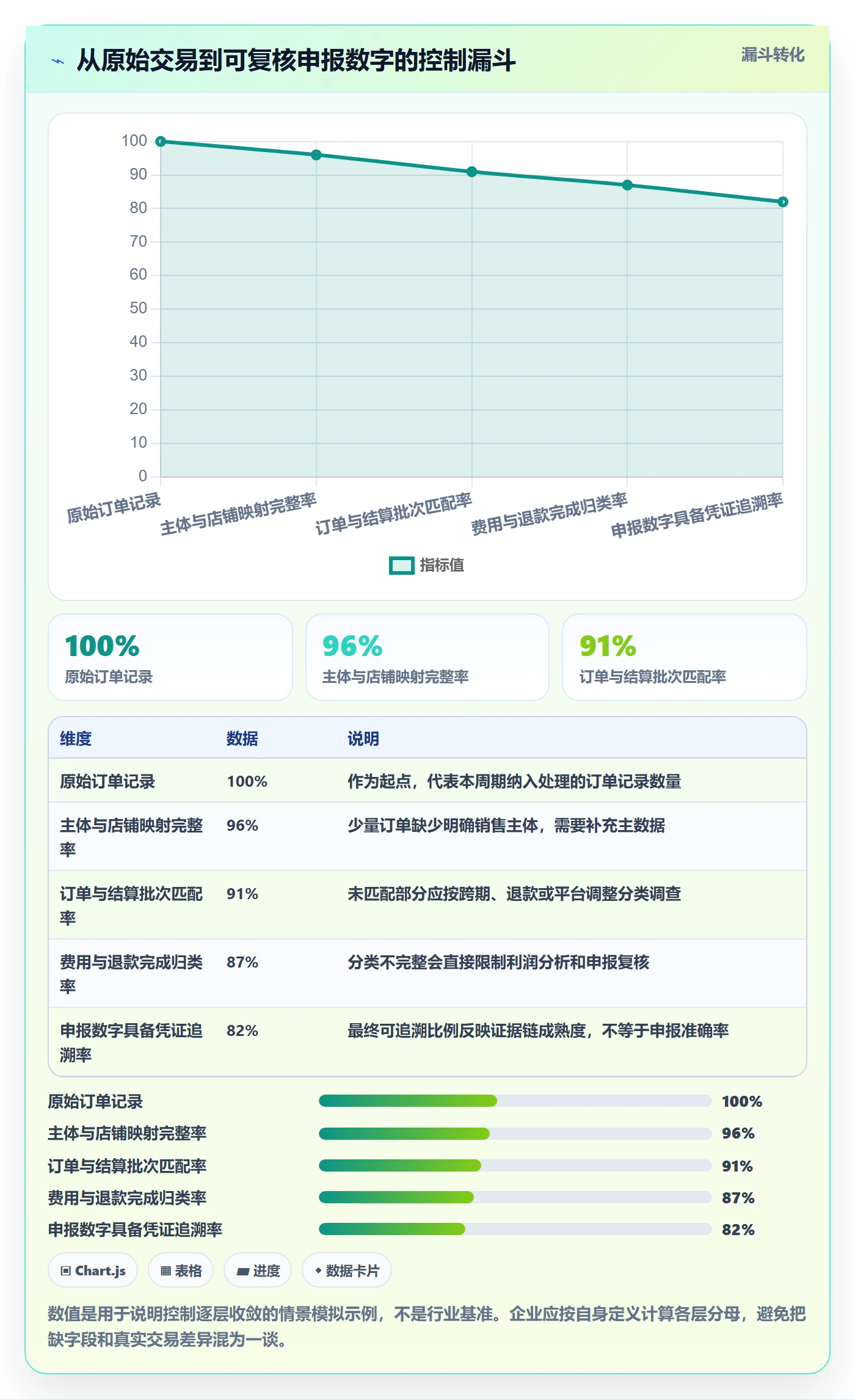Select the 原始订单记录 table row name
Screen dimensions: 855x1400
(x=107, y=782)
